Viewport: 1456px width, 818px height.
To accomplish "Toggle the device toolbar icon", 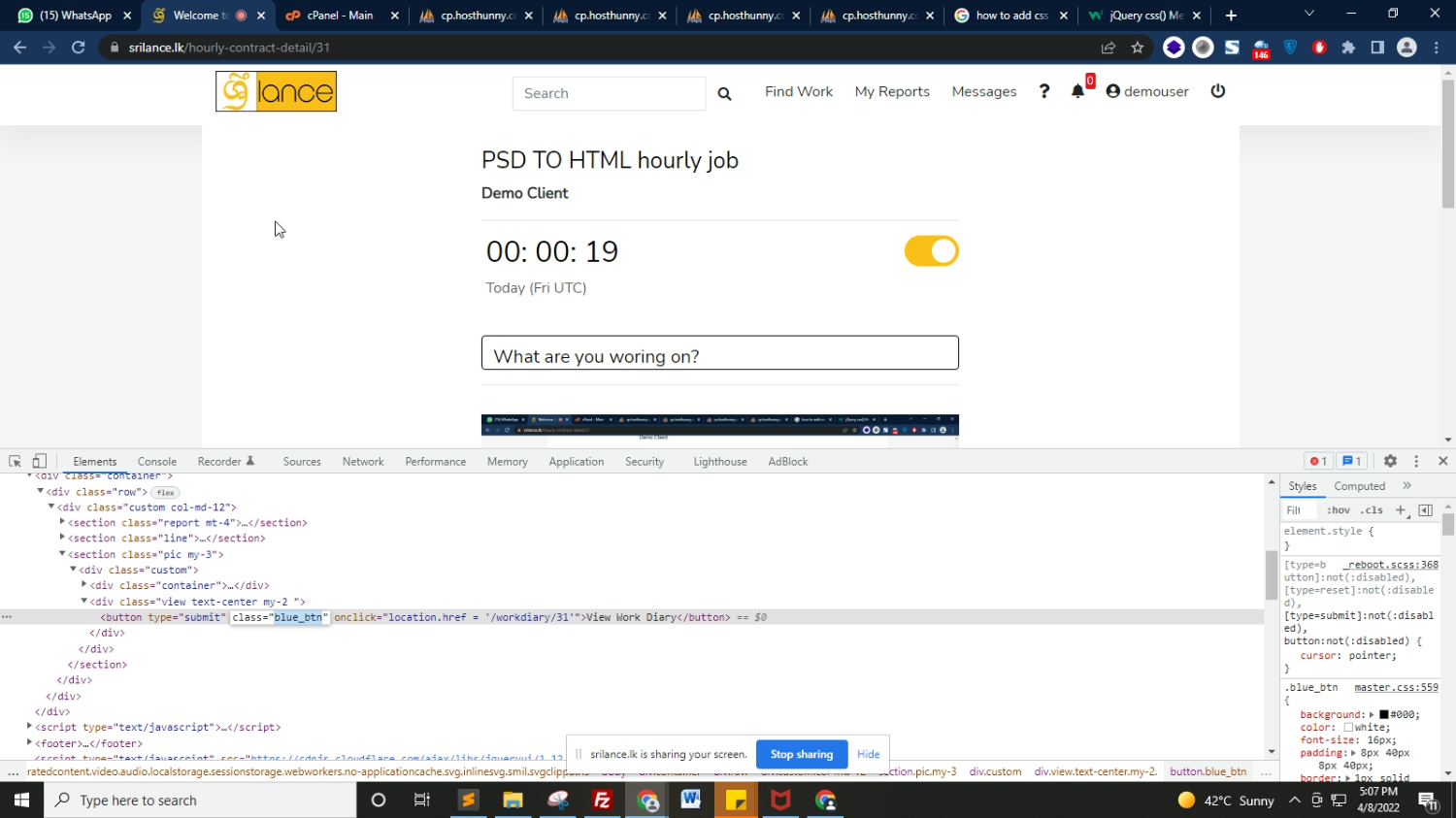I will point(40,462).
